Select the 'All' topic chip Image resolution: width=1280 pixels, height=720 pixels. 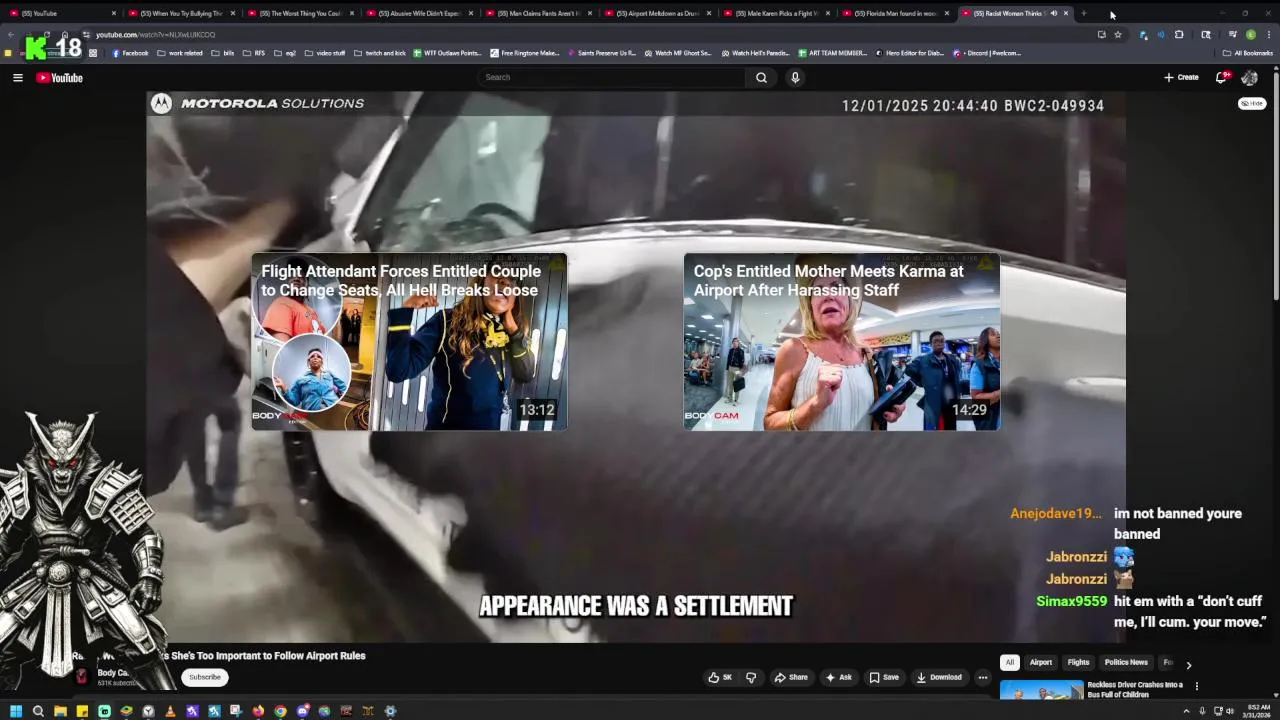[x=1010, y=662]
